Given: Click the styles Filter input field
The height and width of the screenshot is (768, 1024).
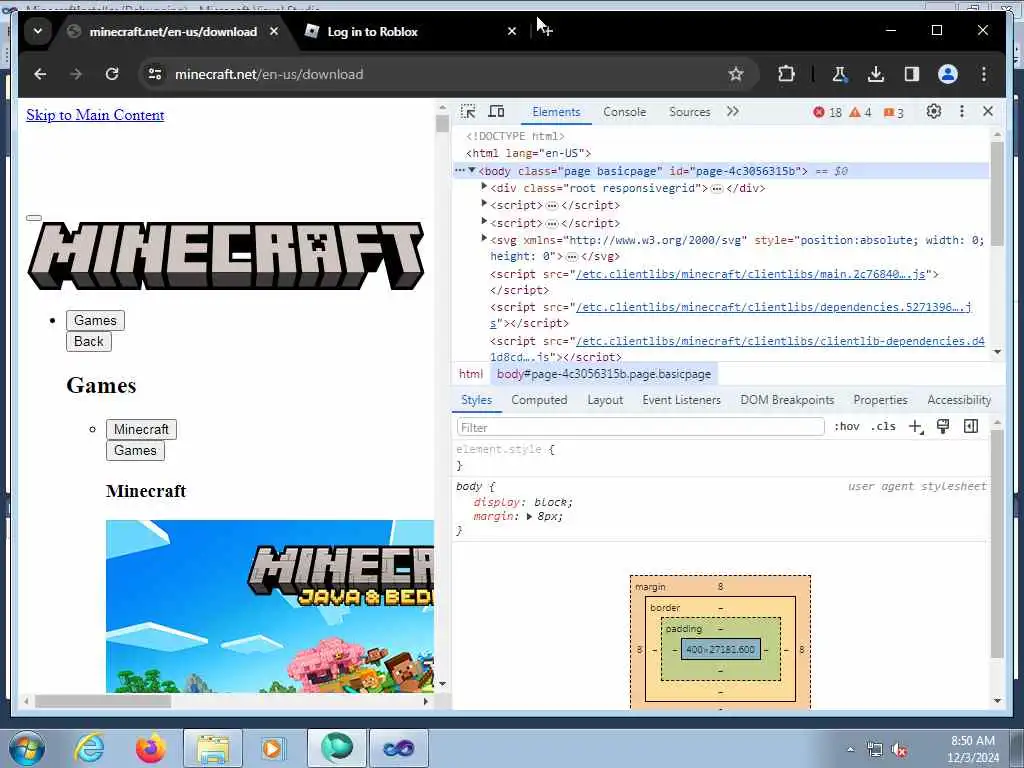Looking at the screenshot, I should [640, 427].
